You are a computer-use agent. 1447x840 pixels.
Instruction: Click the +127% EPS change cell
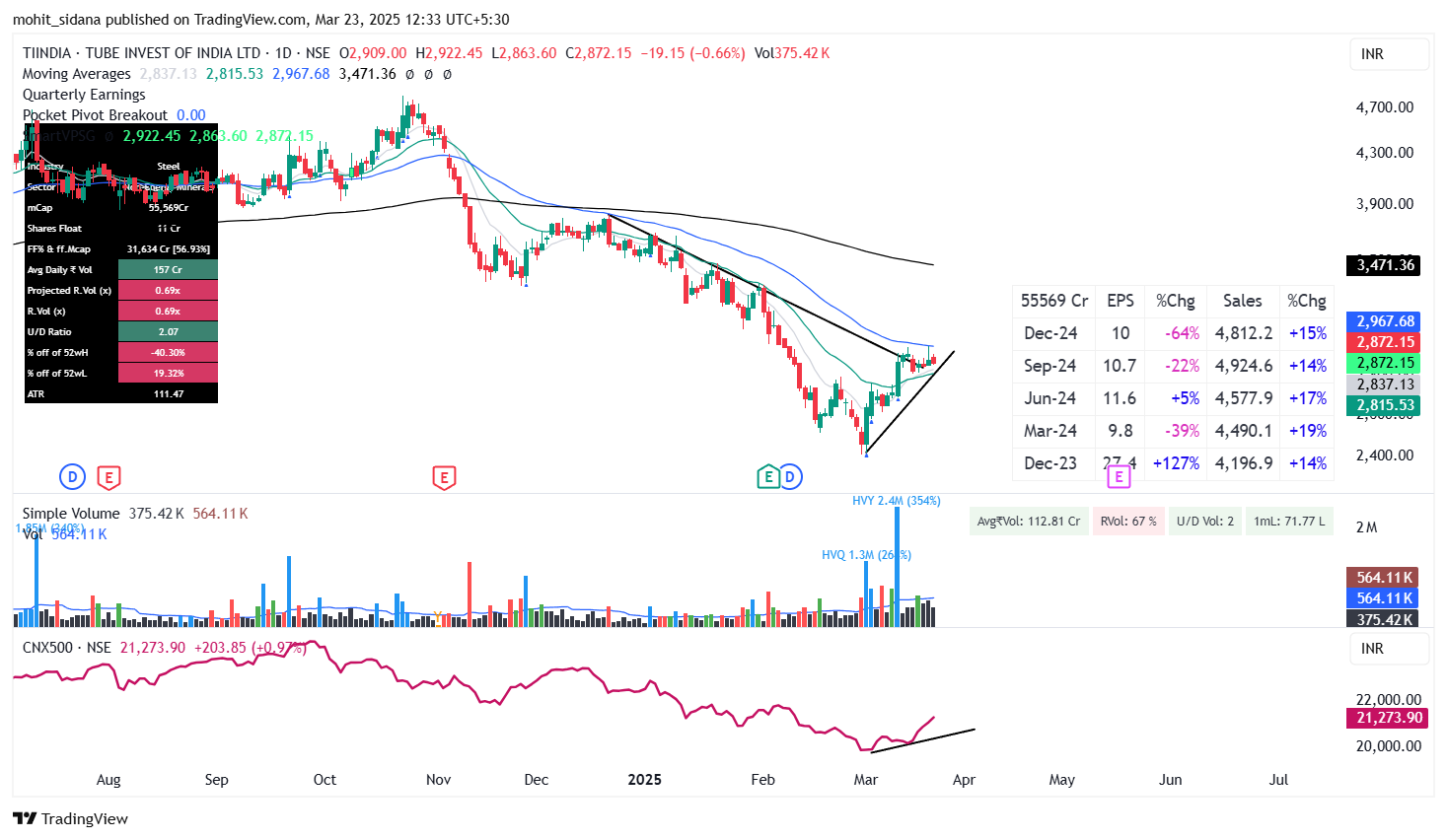click(x=1177, y=463)
